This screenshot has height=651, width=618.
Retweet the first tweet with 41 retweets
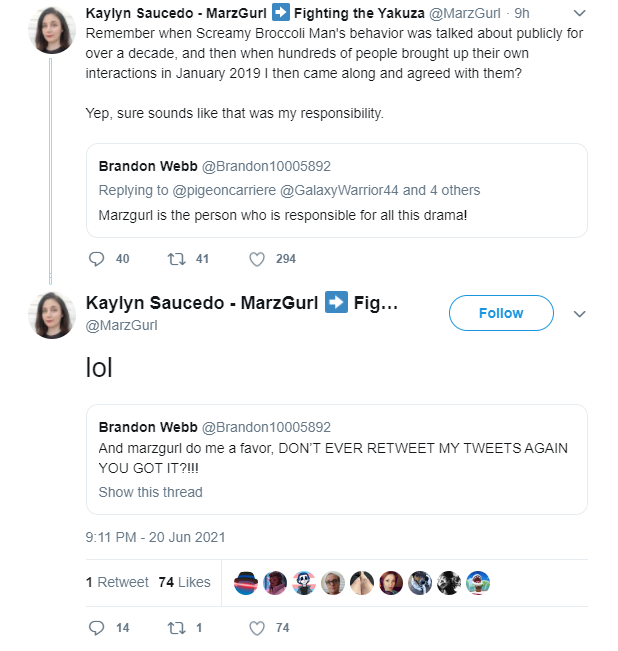coord(176,259)
